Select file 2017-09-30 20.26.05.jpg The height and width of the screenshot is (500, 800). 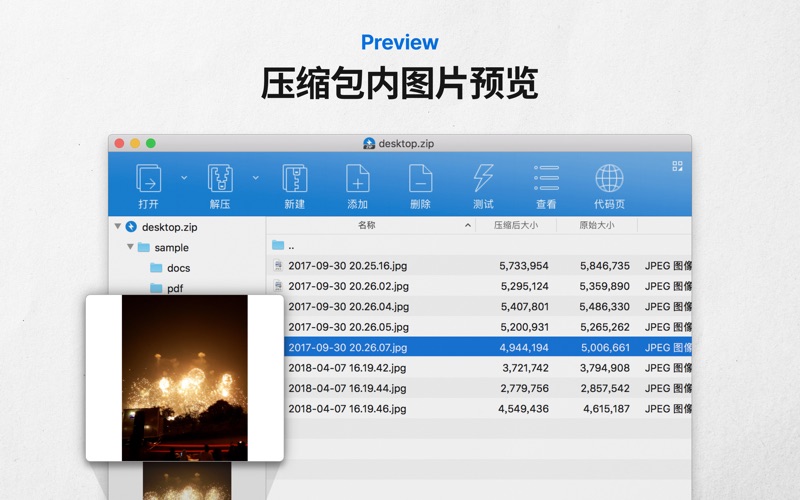(348, 327)
